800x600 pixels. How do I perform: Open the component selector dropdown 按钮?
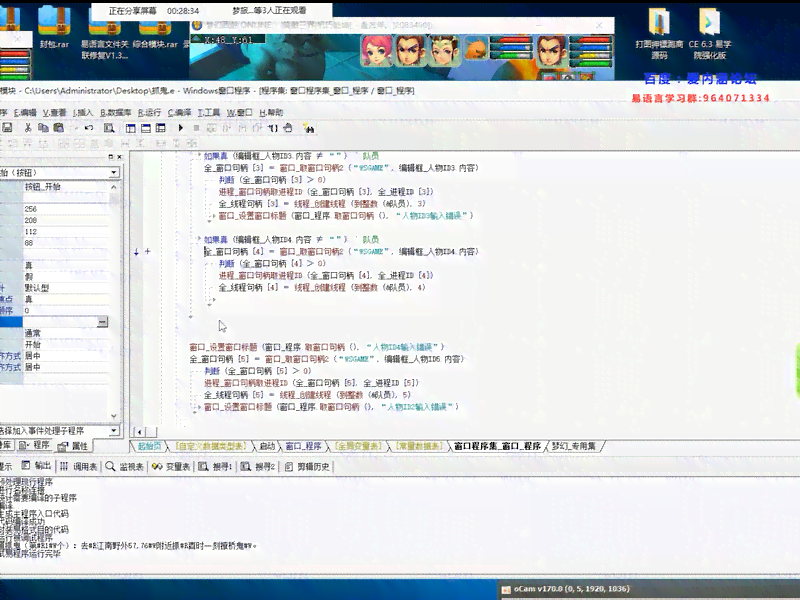(114, 172)
